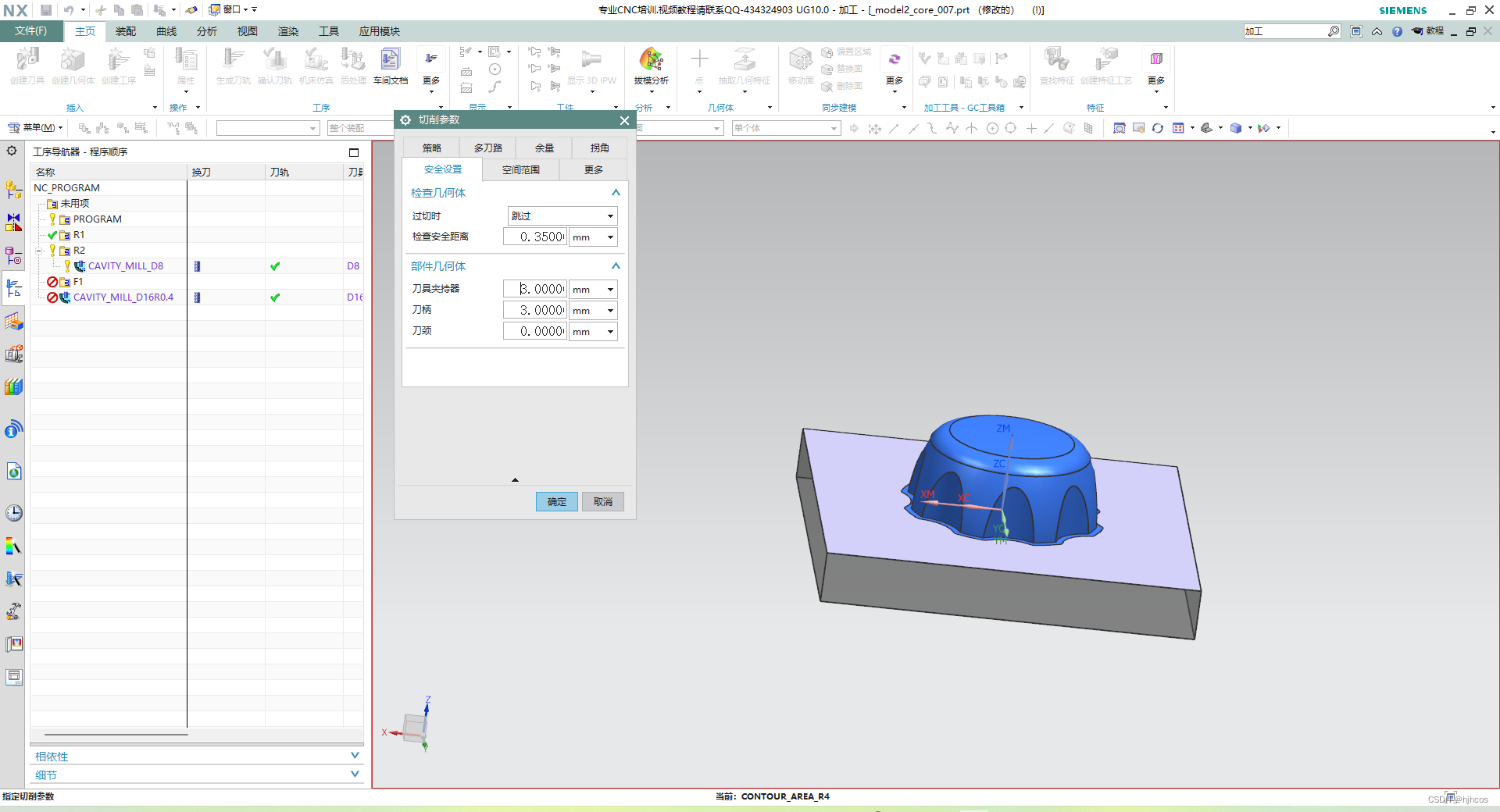Open the 装配 ribbon tab
Image resolution: width=1500 pixels, height=812 pixels.
click(125, 31)
